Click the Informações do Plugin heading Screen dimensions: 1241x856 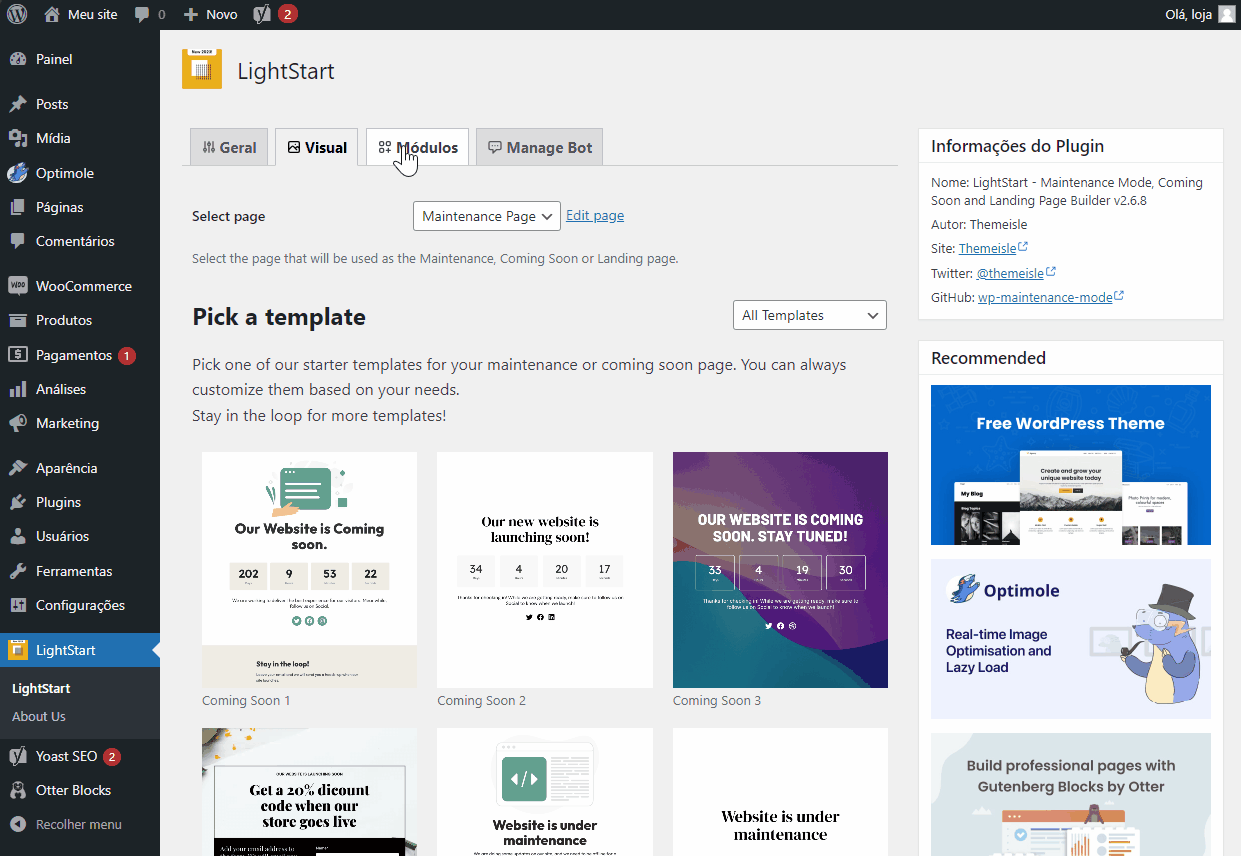click(1017, 146)
